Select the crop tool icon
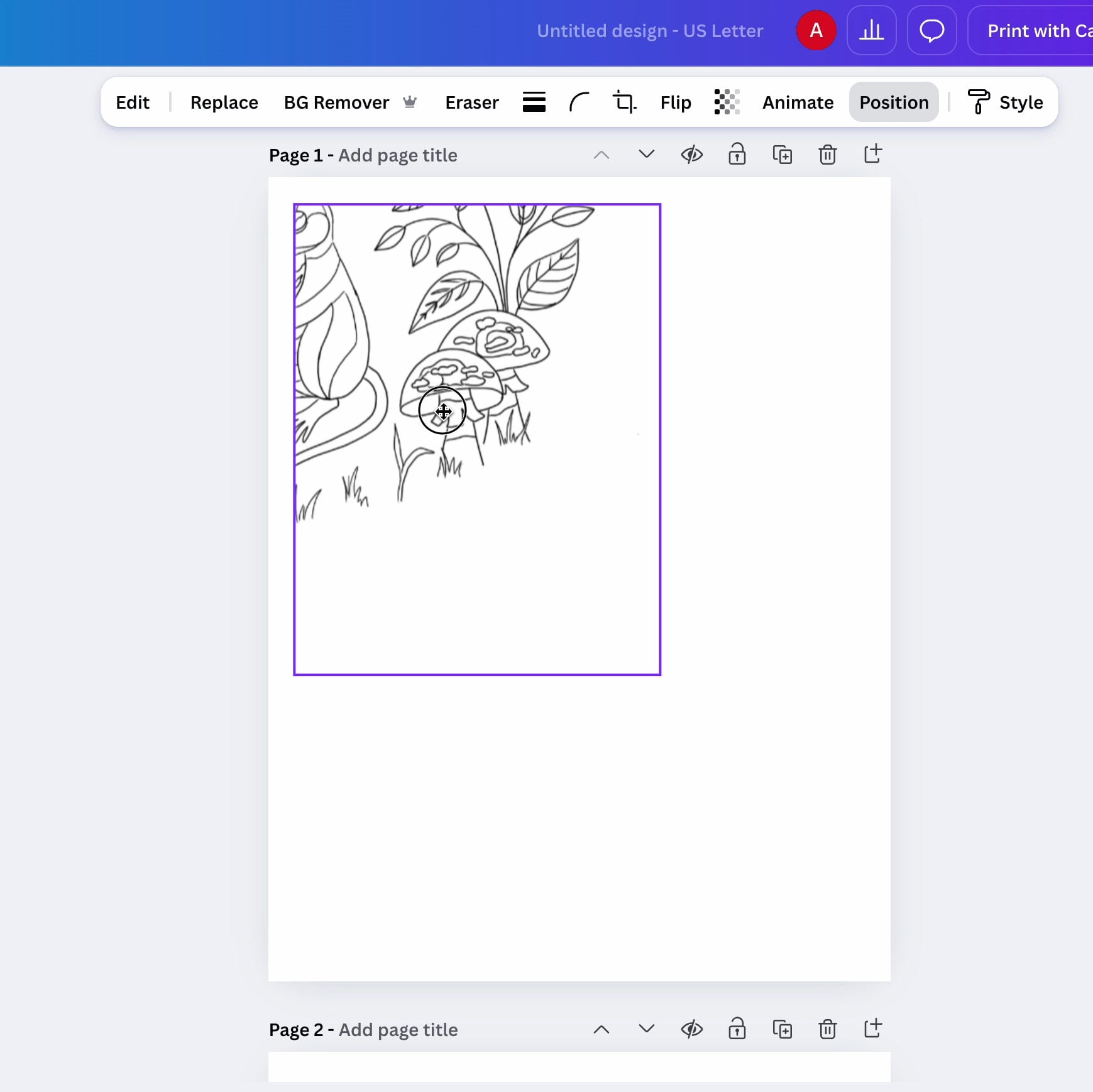 624,102
